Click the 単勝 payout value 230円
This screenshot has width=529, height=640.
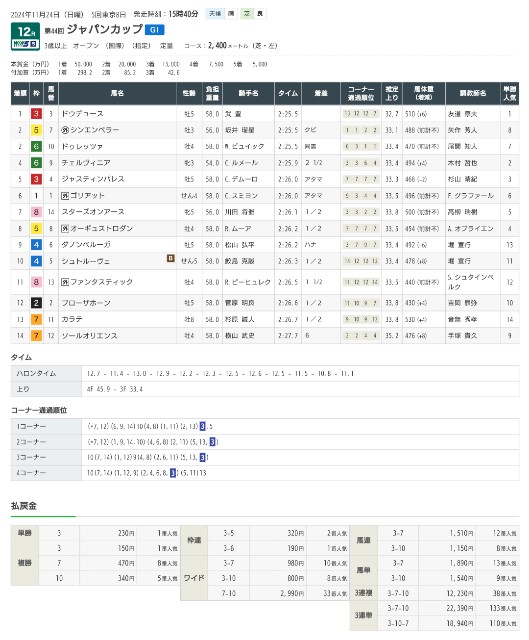[126, 533]
